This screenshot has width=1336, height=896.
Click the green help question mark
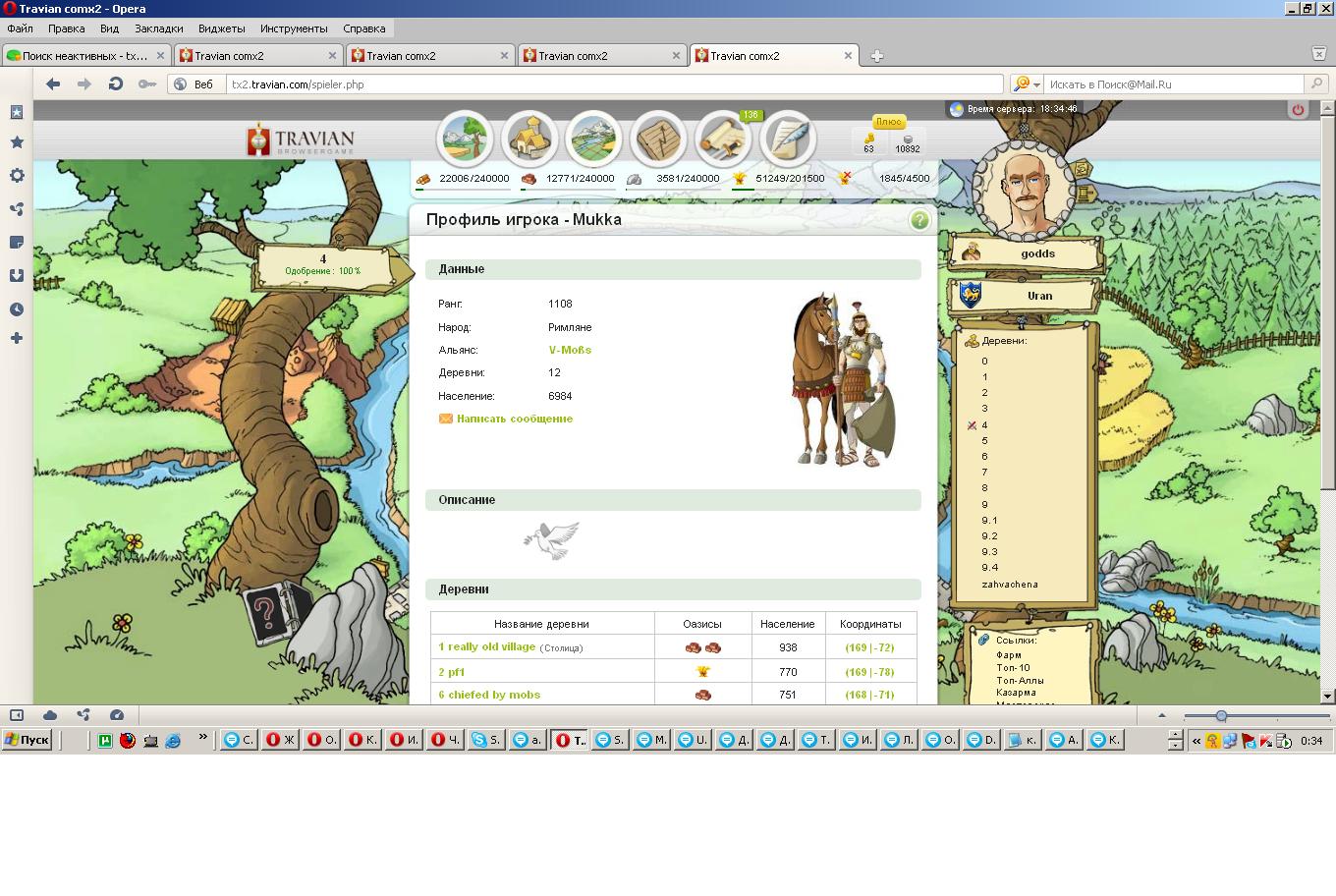[x=919, y=220]
